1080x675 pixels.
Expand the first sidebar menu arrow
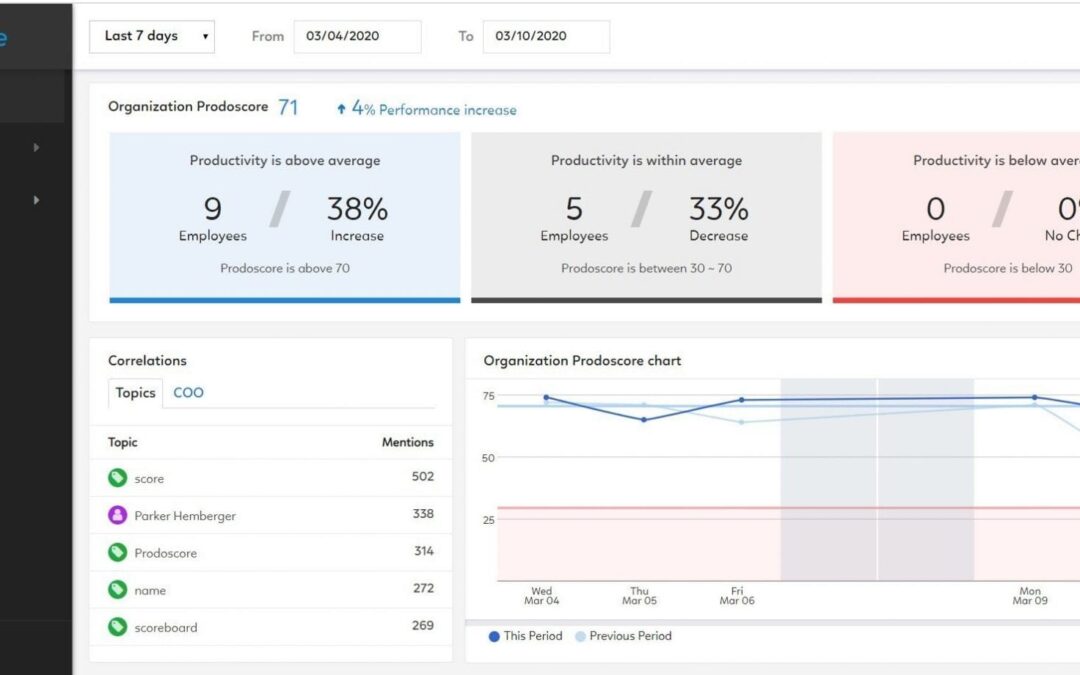click(36, 148)
